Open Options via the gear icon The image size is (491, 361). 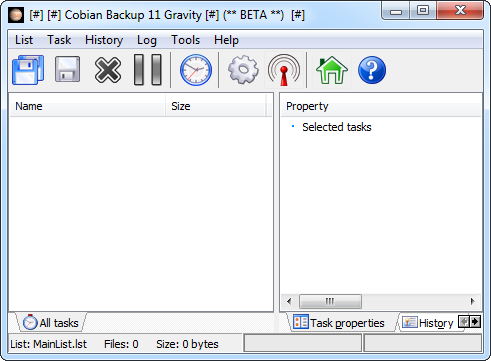243,70
